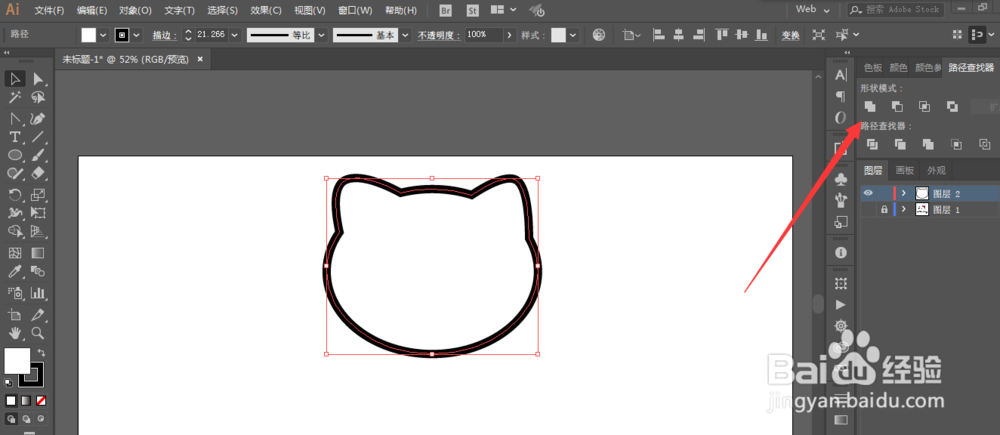Viewport: 1000px width, 435px height.
Task: Select the Gradient tool
Action: pos(38,253)
